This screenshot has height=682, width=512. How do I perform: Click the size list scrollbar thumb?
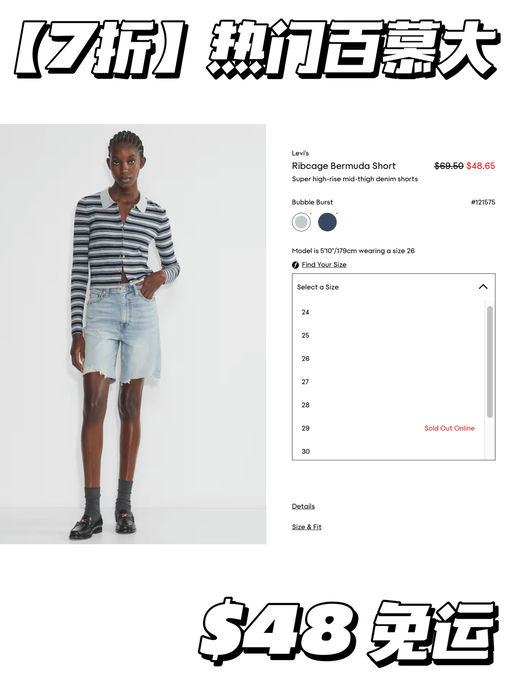pos(490,362)
